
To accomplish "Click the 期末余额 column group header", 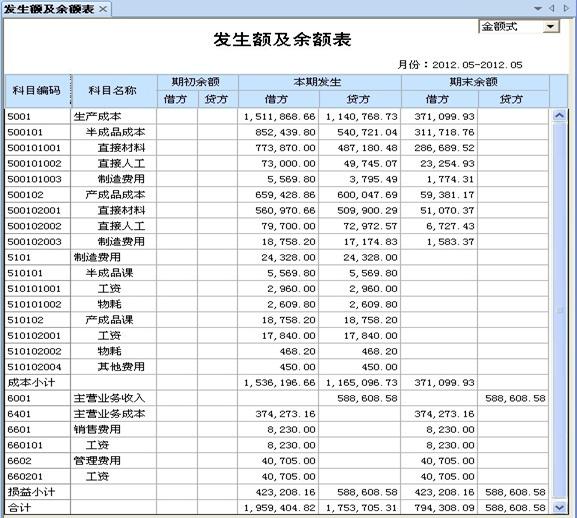I will click(x=475, y=82).
